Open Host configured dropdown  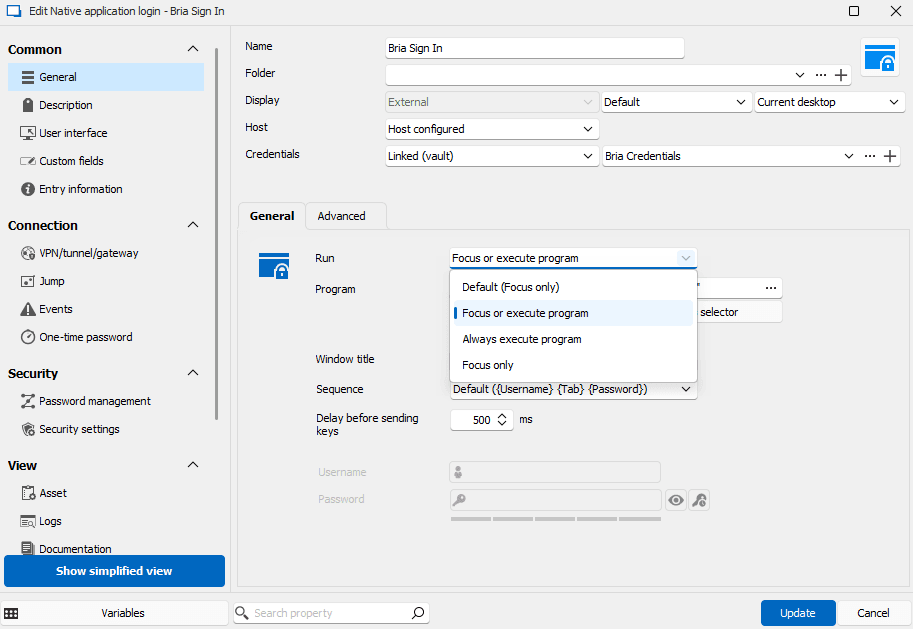click(x=492, y=129)
